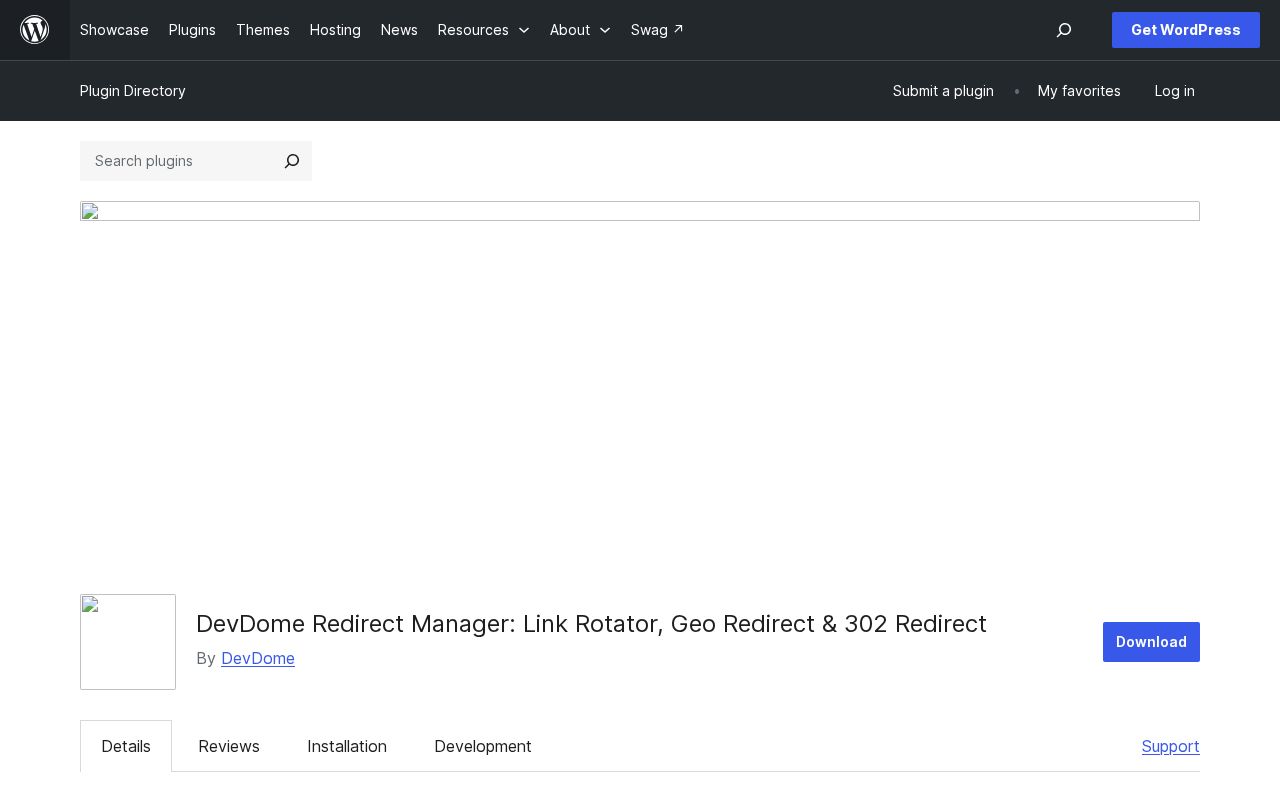The height and width of the screenshot is (800, 1280).
Task: Click the Log in link
Action: coord(1174,91)
